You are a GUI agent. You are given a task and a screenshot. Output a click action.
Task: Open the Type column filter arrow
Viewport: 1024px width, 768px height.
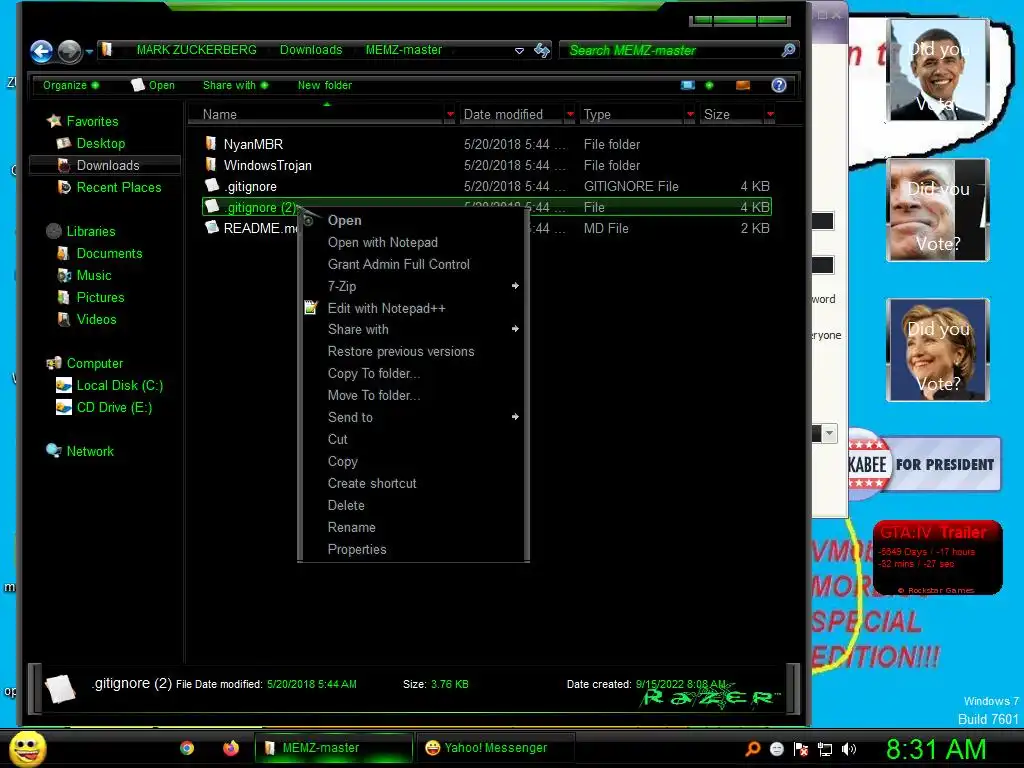pos(690,114)
